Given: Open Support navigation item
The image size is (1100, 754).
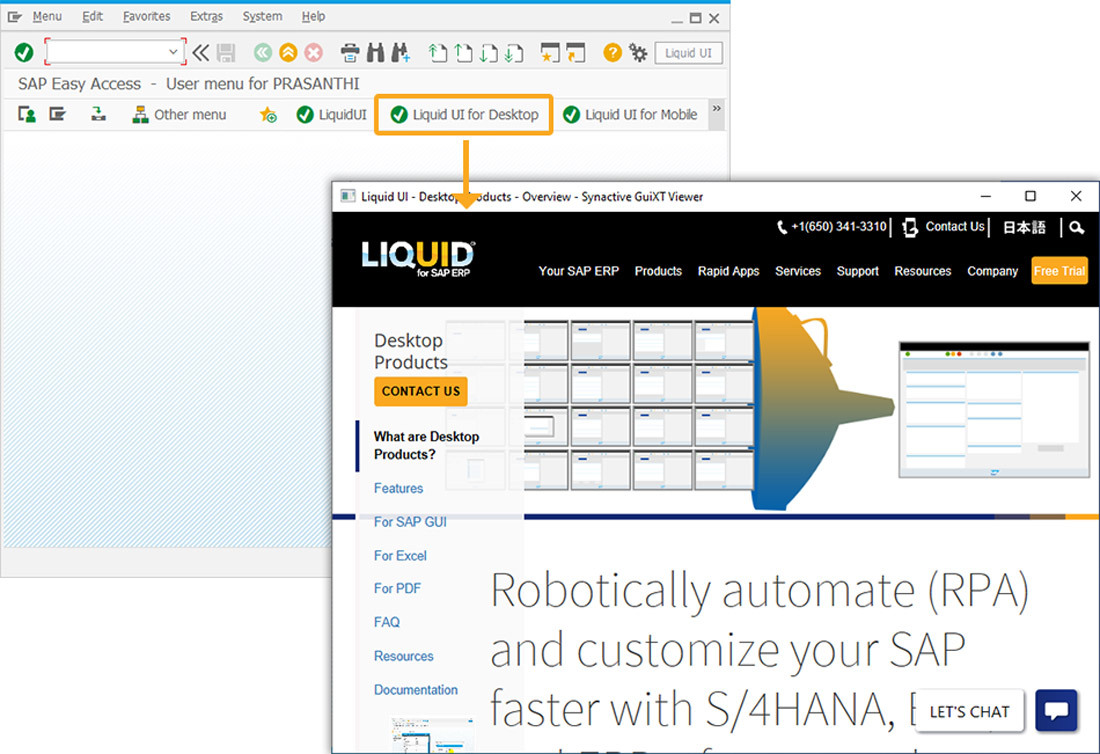Looking at the screenshot, I should coord(857,271).
